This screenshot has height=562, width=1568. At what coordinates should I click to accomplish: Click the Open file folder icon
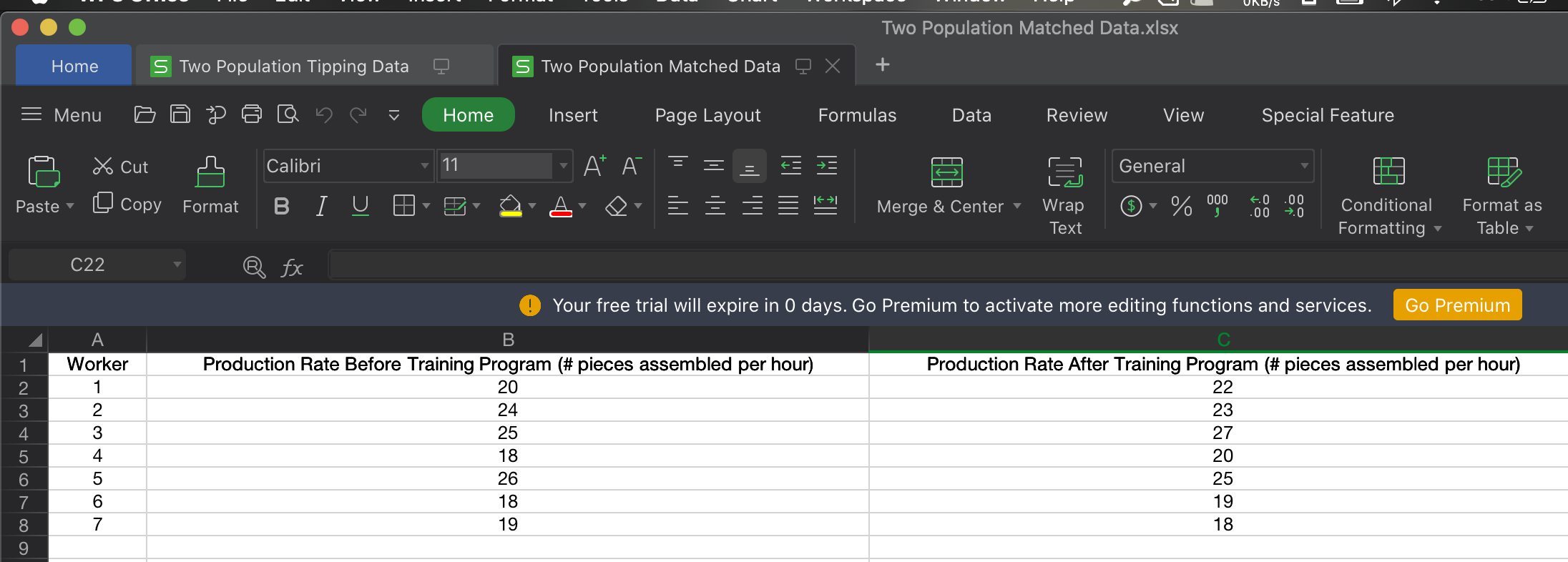click(x=144, y=114)
